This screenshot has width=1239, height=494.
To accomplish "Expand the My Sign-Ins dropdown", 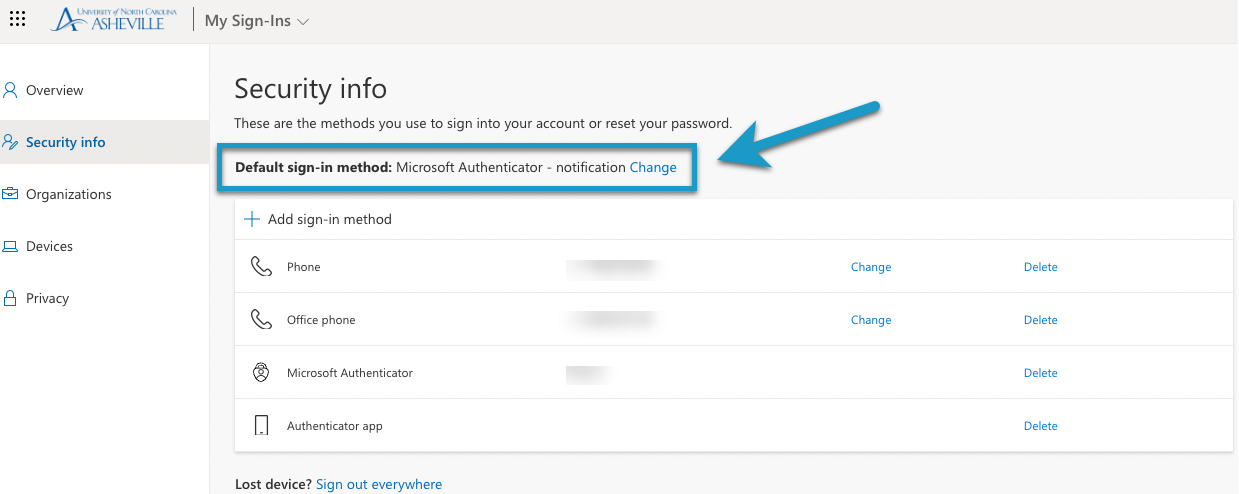I will [x=257, y=21].
